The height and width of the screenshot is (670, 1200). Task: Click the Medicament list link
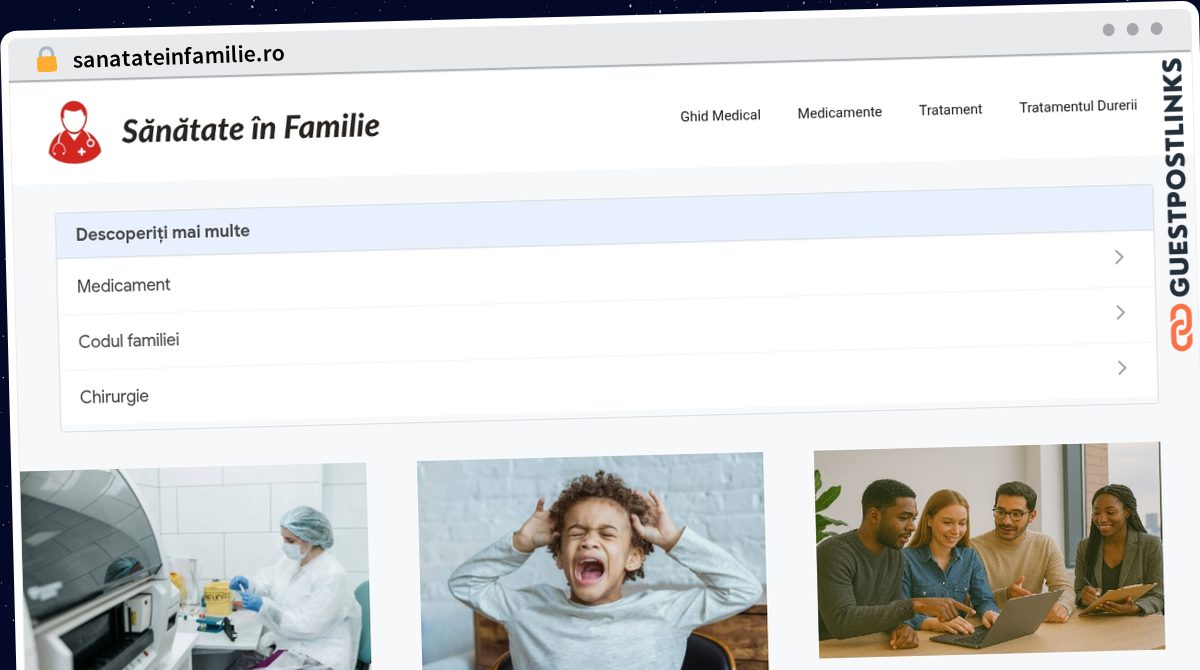[124, 285]
